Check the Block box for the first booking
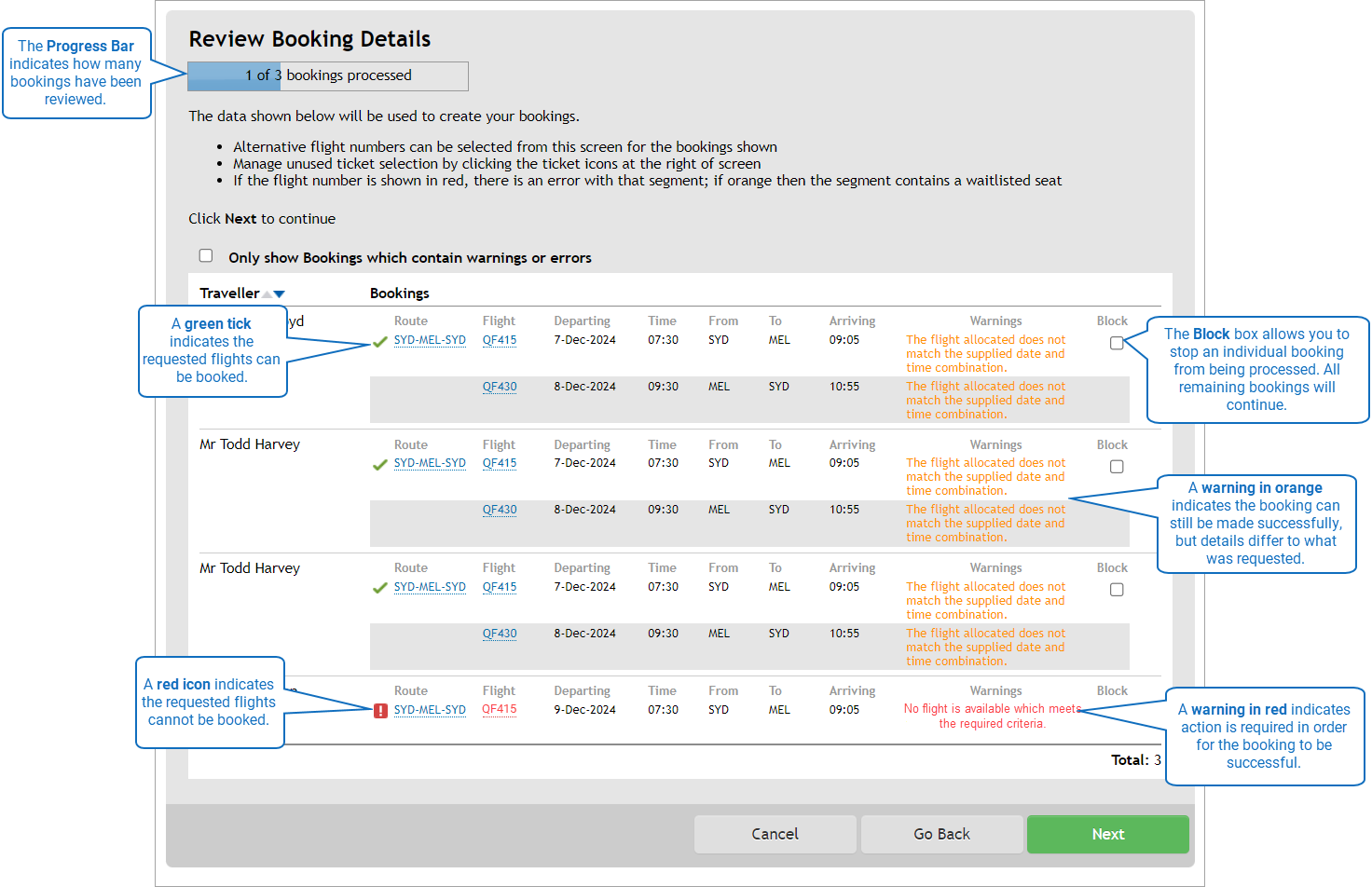 click(x=1117, y=343)
